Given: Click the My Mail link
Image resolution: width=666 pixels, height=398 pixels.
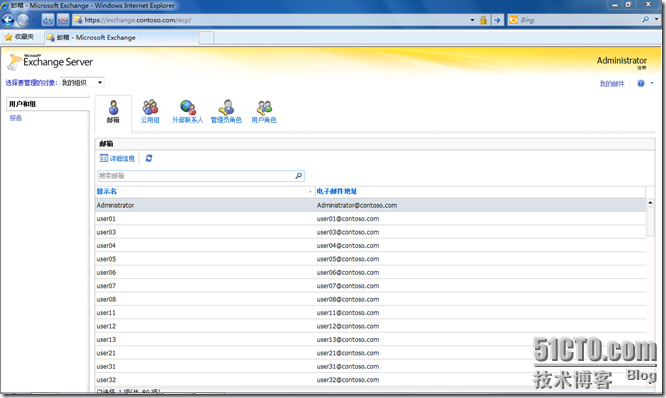Looking at the screenshot, I should coord(612,84).
